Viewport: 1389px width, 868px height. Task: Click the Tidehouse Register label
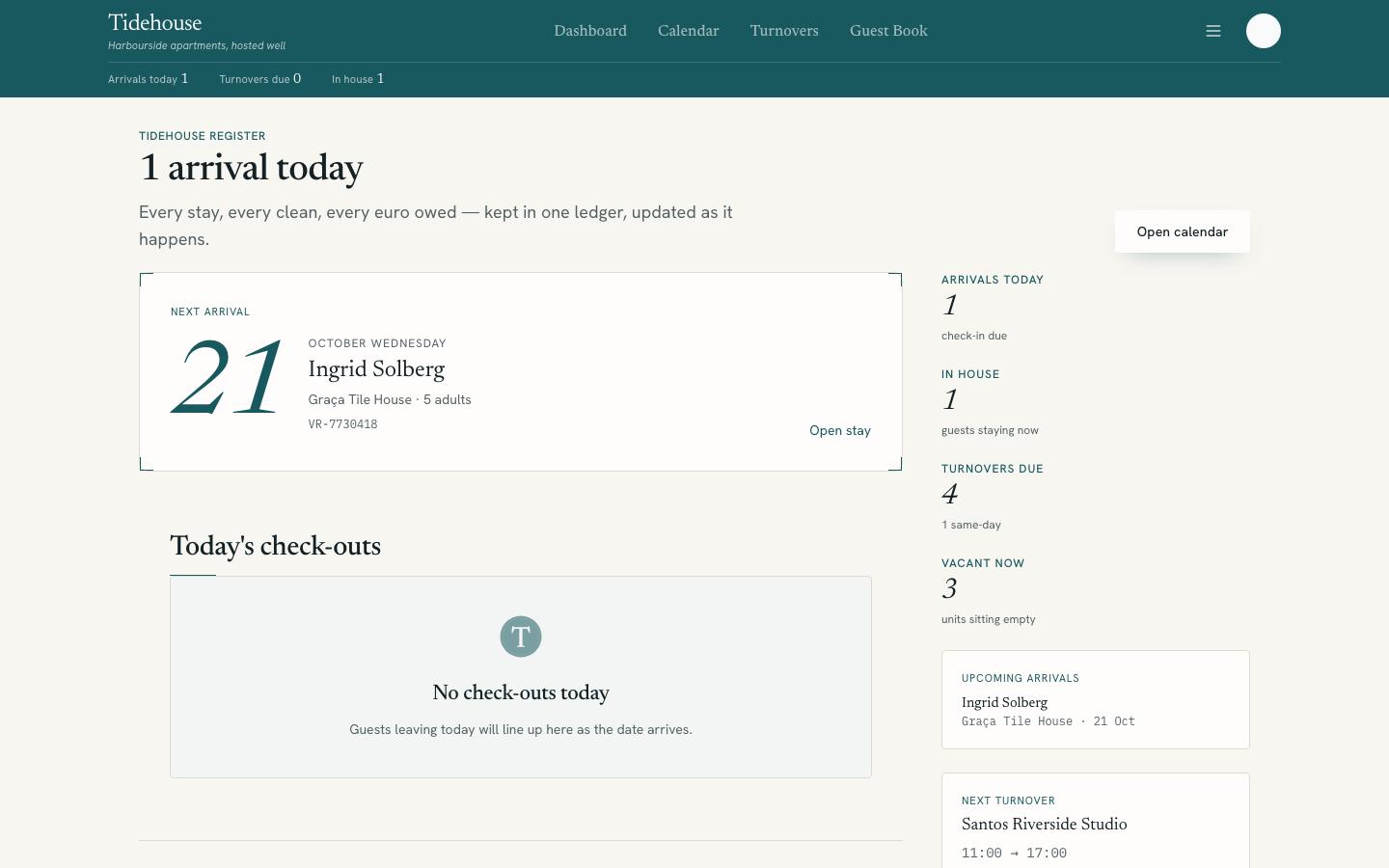tap(203, 136)
